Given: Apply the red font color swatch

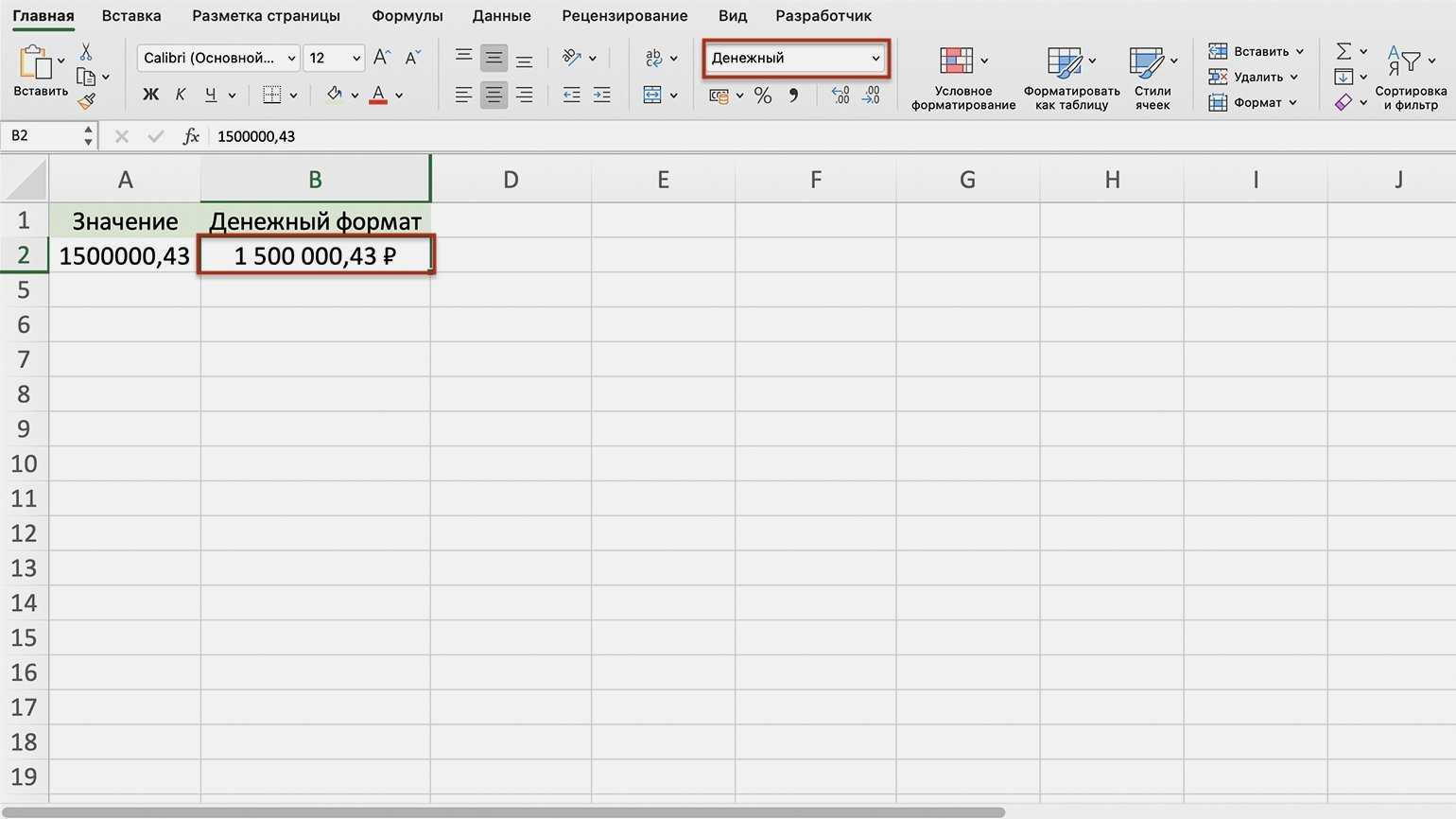Looking at the screenshot, I should pos(378,95).
